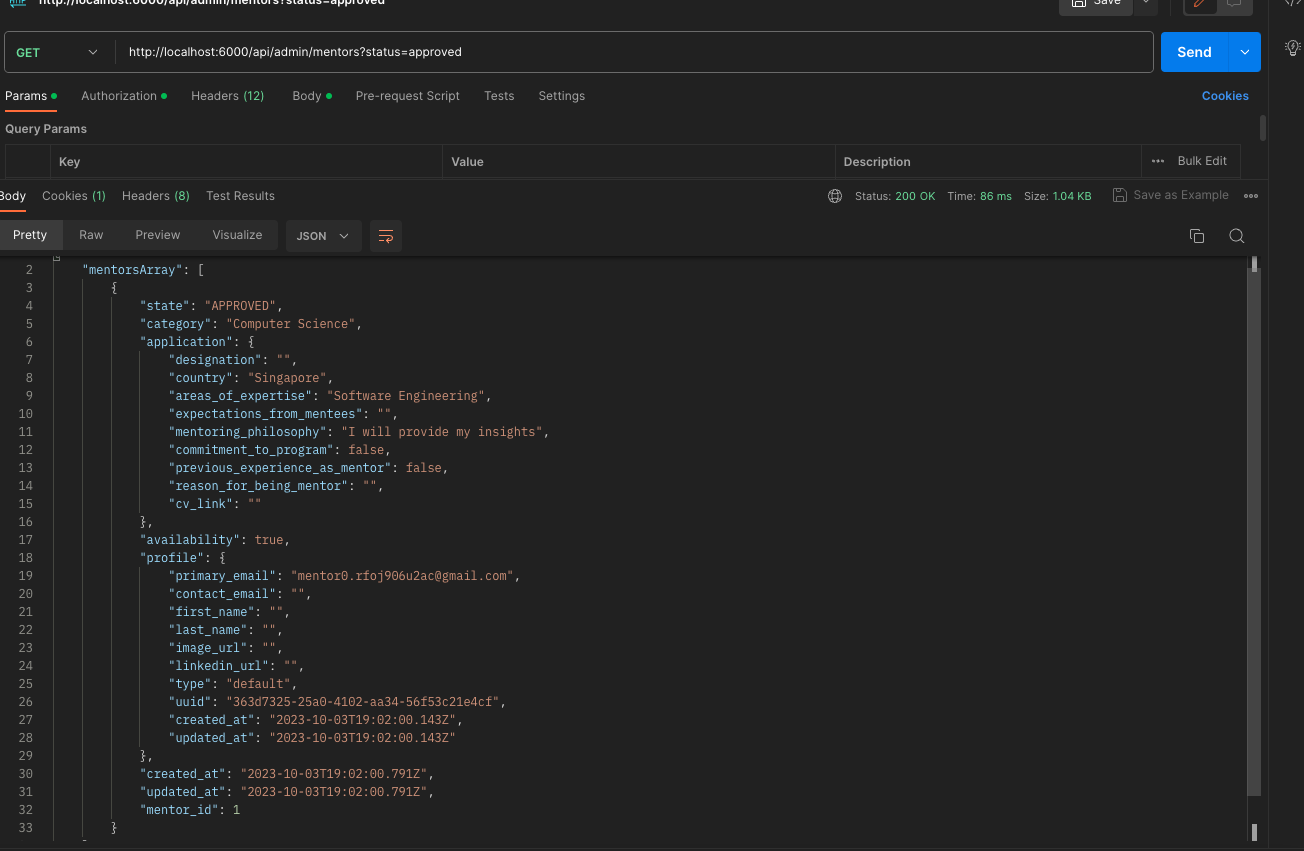This screenshot has width=1304, height=851.
Task: Copy the response body
Action: tap(1197, 235)
